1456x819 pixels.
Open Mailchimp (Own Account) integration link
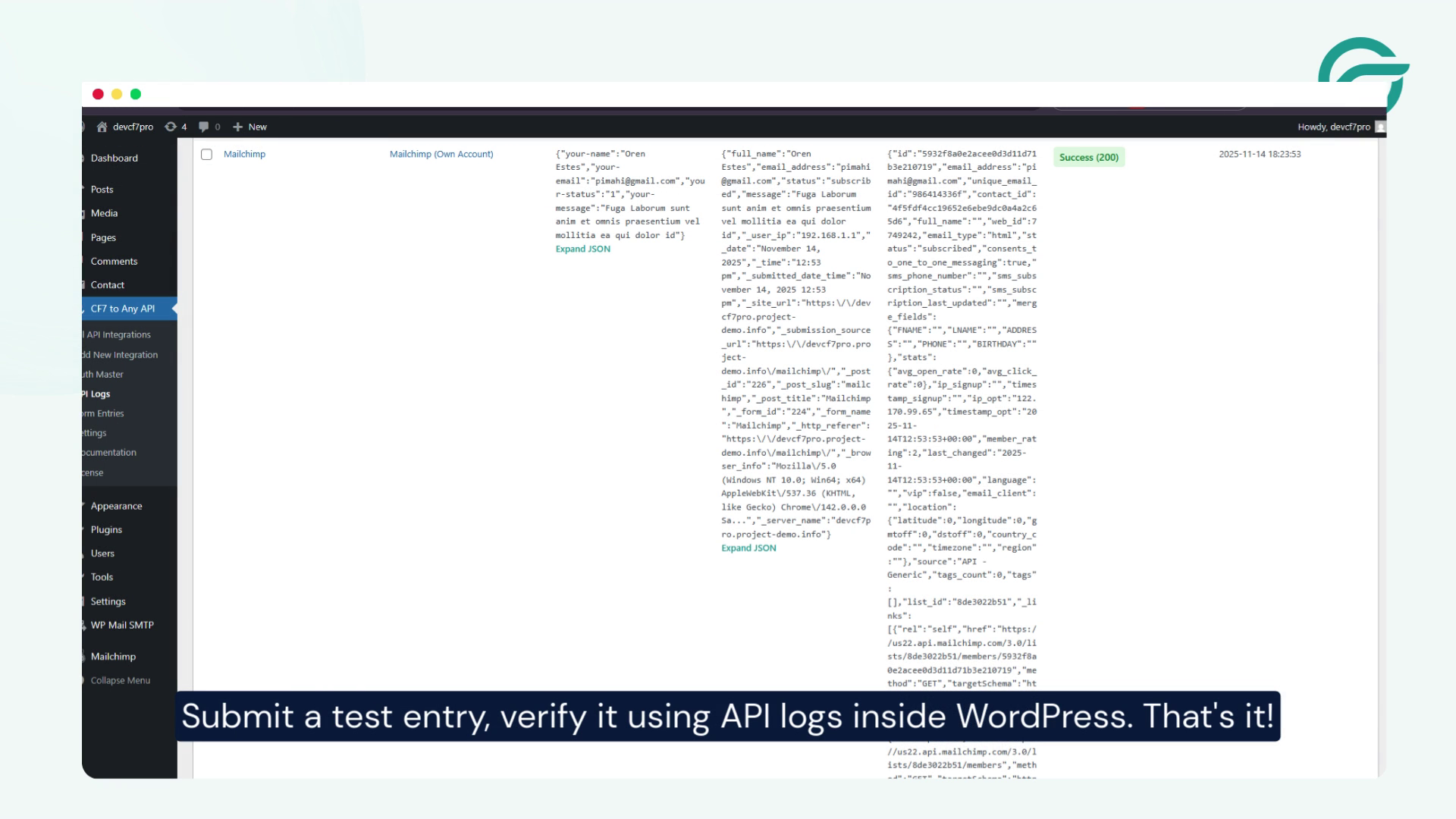(441, 154)
